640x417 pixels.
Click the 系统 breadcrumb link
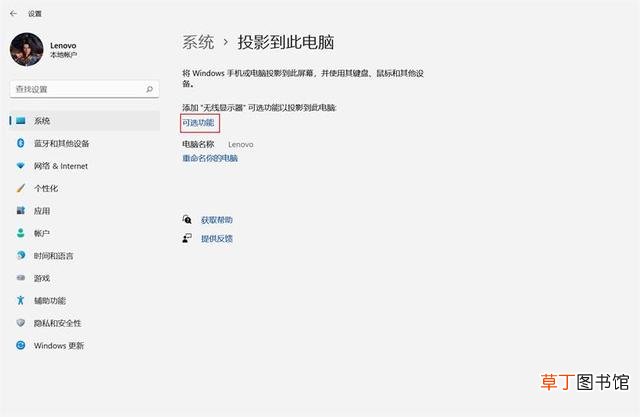(198, 42)
